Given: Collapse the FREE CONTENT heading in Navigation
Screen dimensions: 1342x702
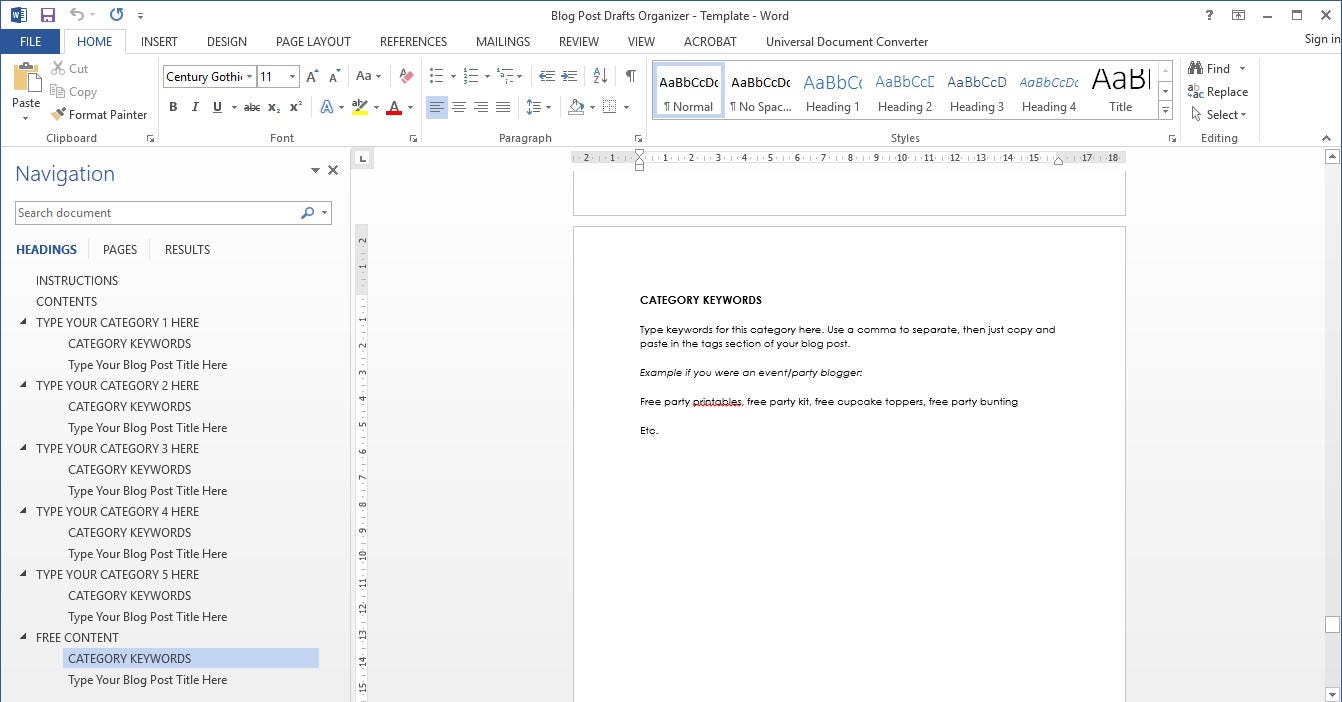Looking at the screenshot, I should (22, 637).
